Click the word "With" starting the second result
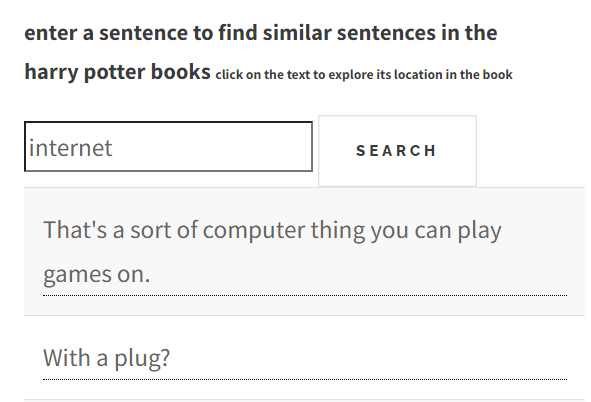Screen dimensions: 591x402 click(67, 358)
